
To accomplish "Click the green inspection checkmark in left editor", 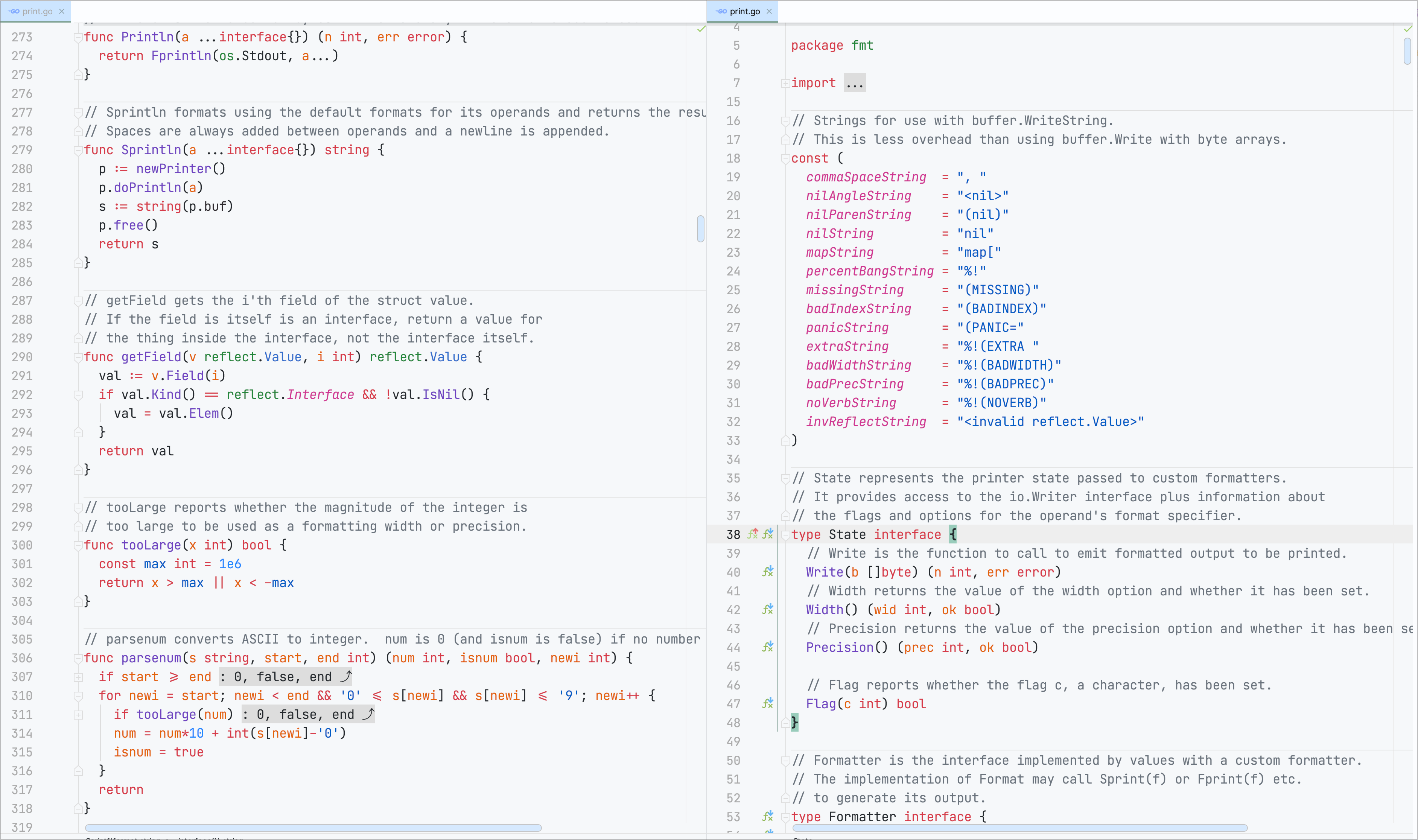I will pyautogui.click(x=701, y=29).
